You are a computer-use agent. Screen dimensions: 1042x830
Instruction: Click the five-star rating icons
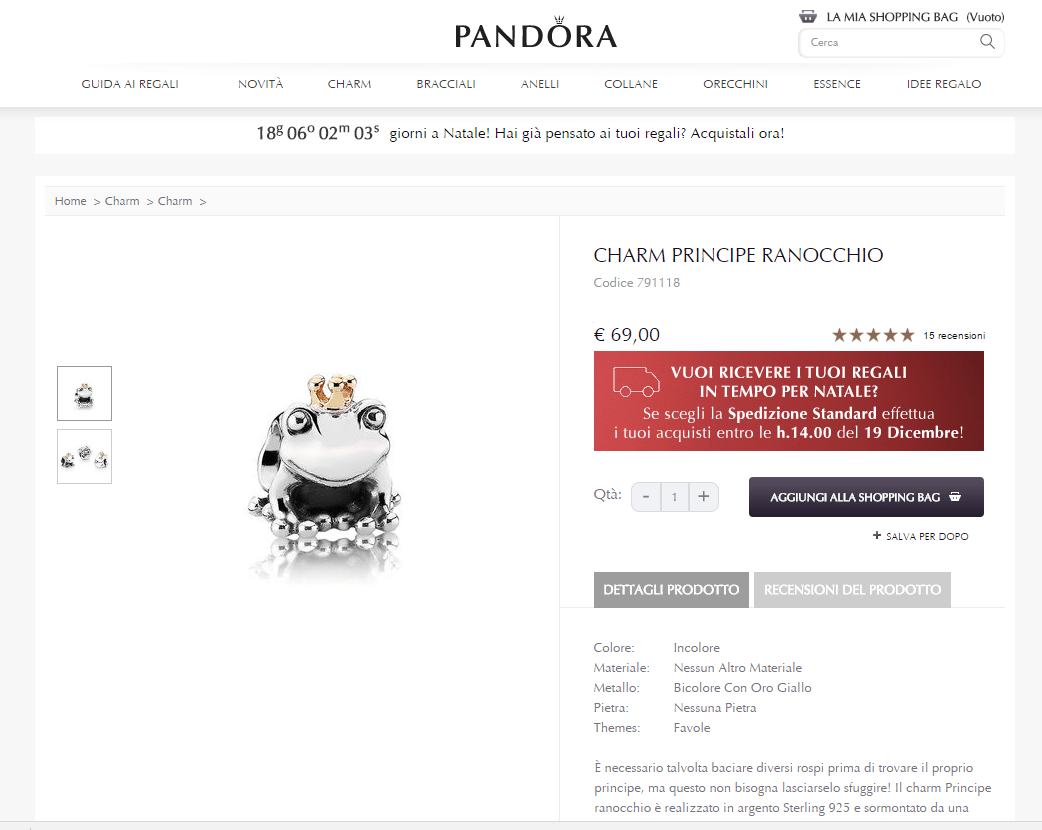coord(873,335)
